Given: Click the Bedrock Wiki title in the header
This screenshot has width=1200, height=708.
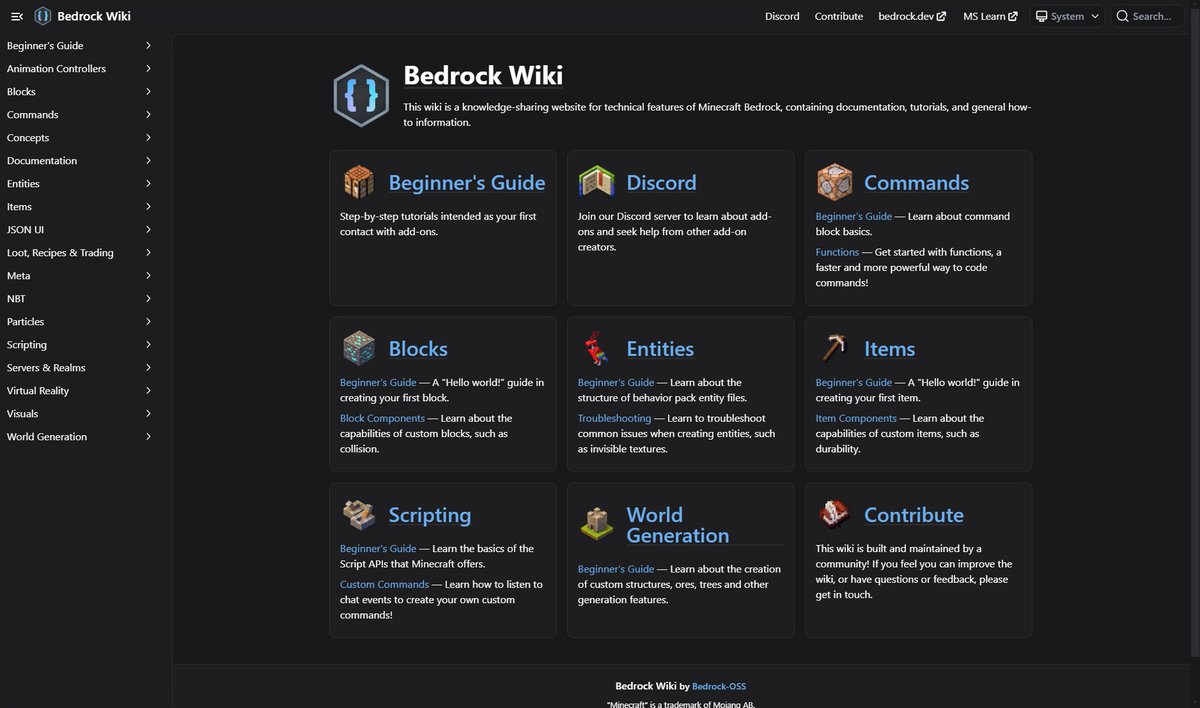Looking at the screenshot, I should pyautogui.click(x=94, y=16).
